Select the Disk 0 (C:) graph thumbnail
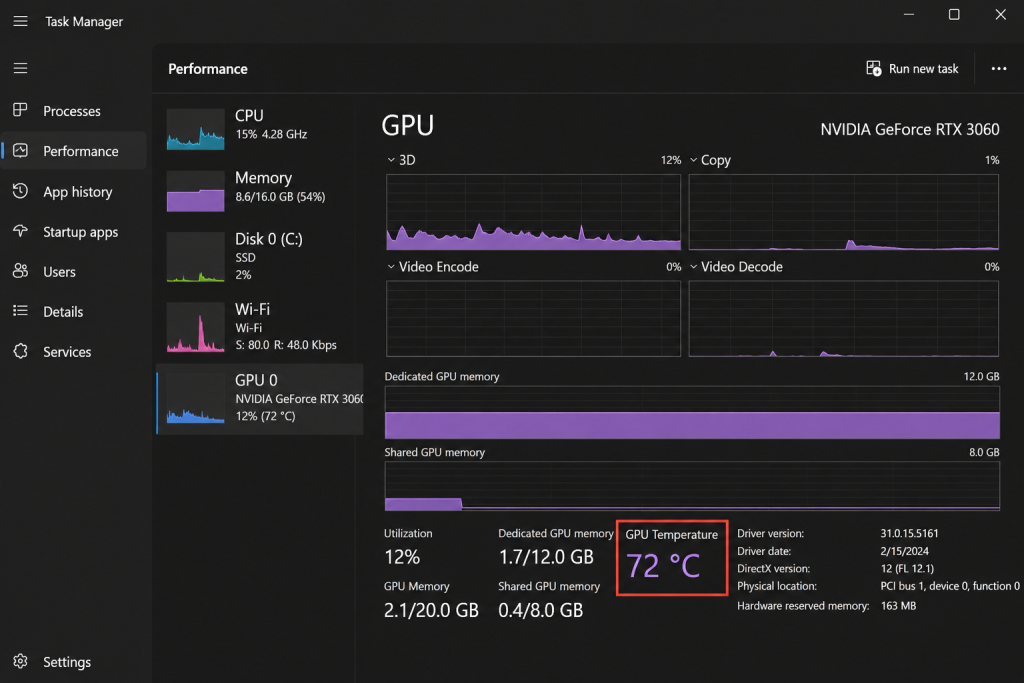 pyautogui.click(x=195, y=257)
